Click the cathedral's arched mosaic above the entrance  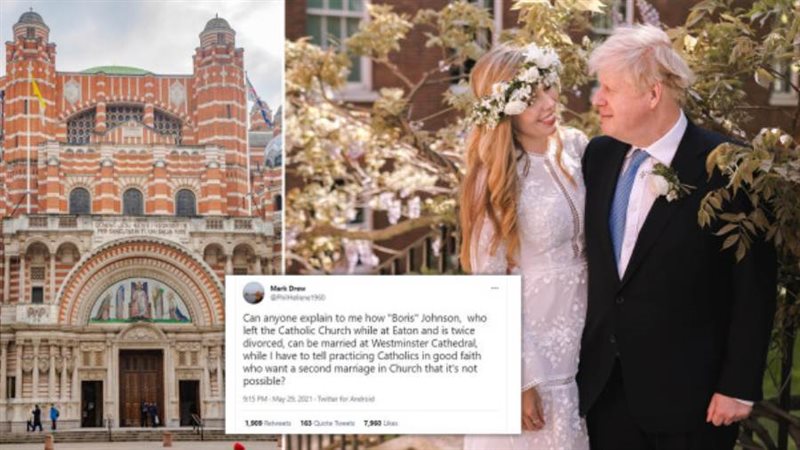click(x=140, y=301)
